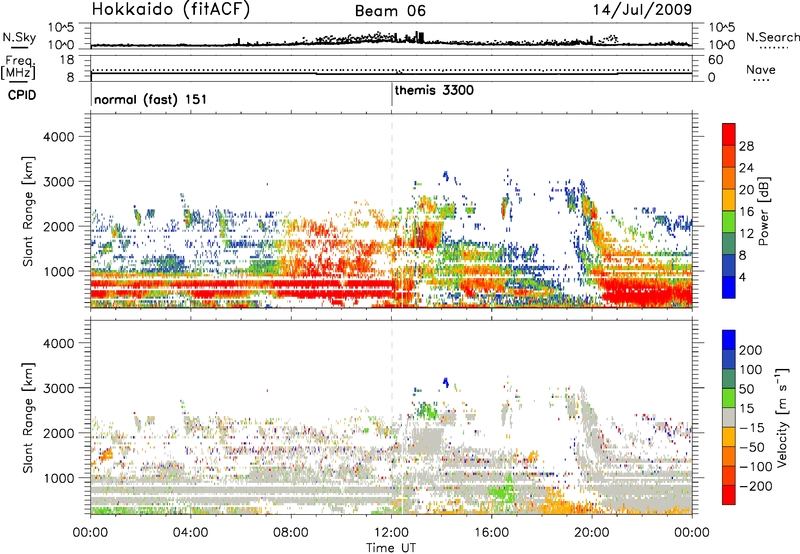Click the themis CPID boundary marker at 12:00
The height and width of the screenshot is (554, 800).
click(391, 94)
